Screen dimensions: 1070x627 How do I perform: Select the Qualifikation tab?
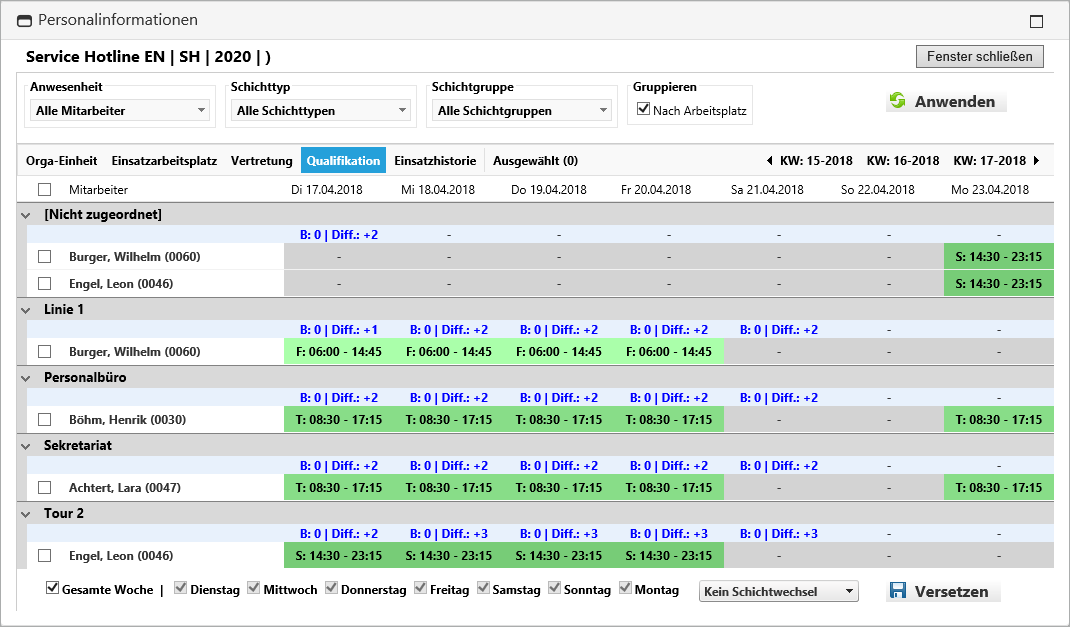coord(343,161)
